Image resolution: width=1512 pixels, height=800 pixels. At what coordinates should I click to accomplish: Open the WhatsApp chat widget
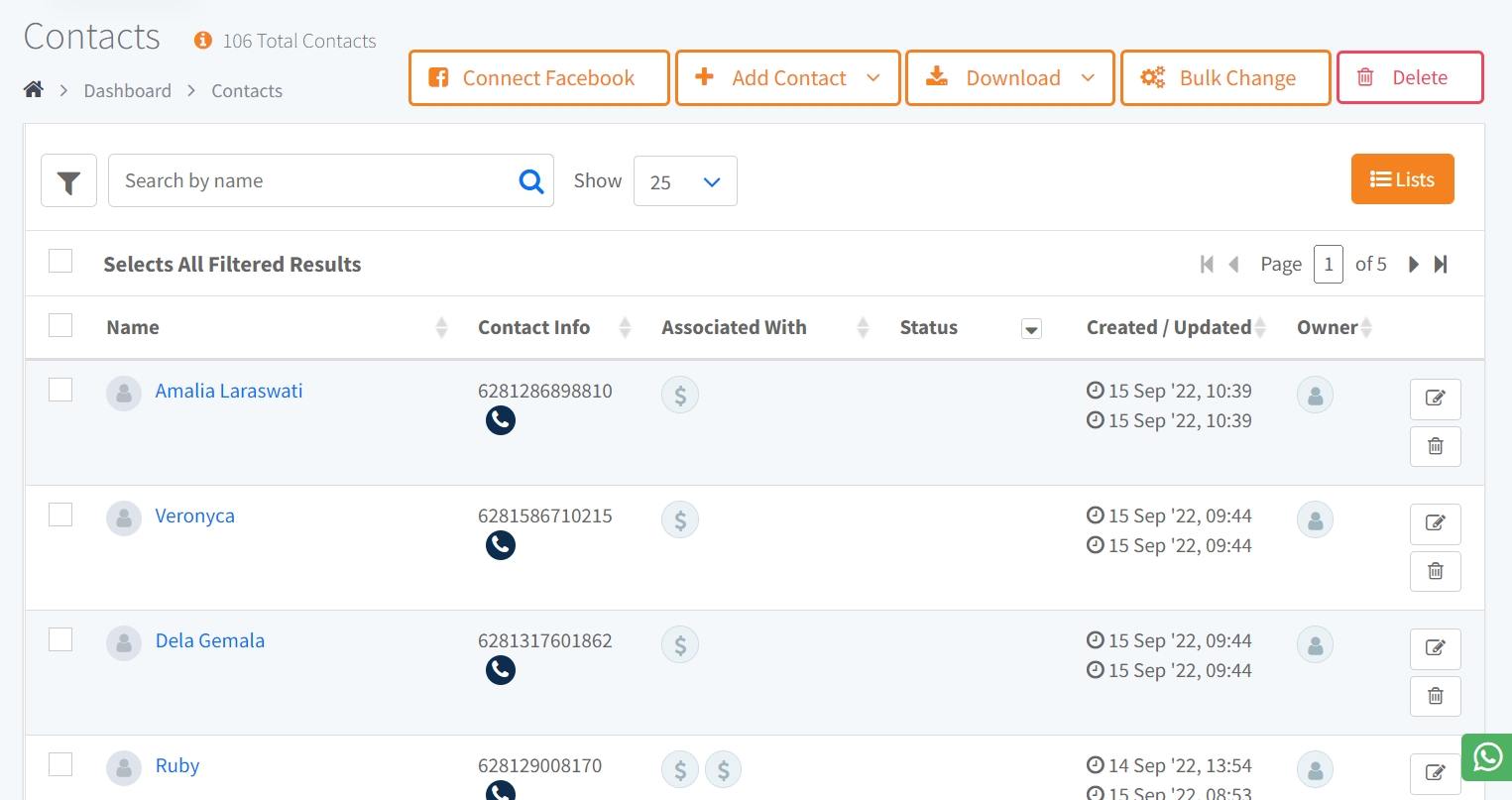pyautogui.click(x=1487, y=757)
